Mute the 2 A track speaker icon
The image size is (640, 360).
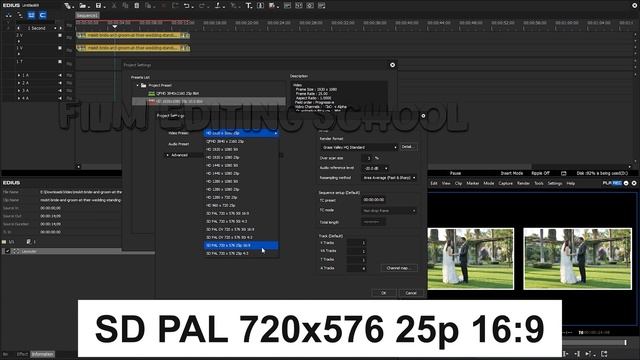60,83
